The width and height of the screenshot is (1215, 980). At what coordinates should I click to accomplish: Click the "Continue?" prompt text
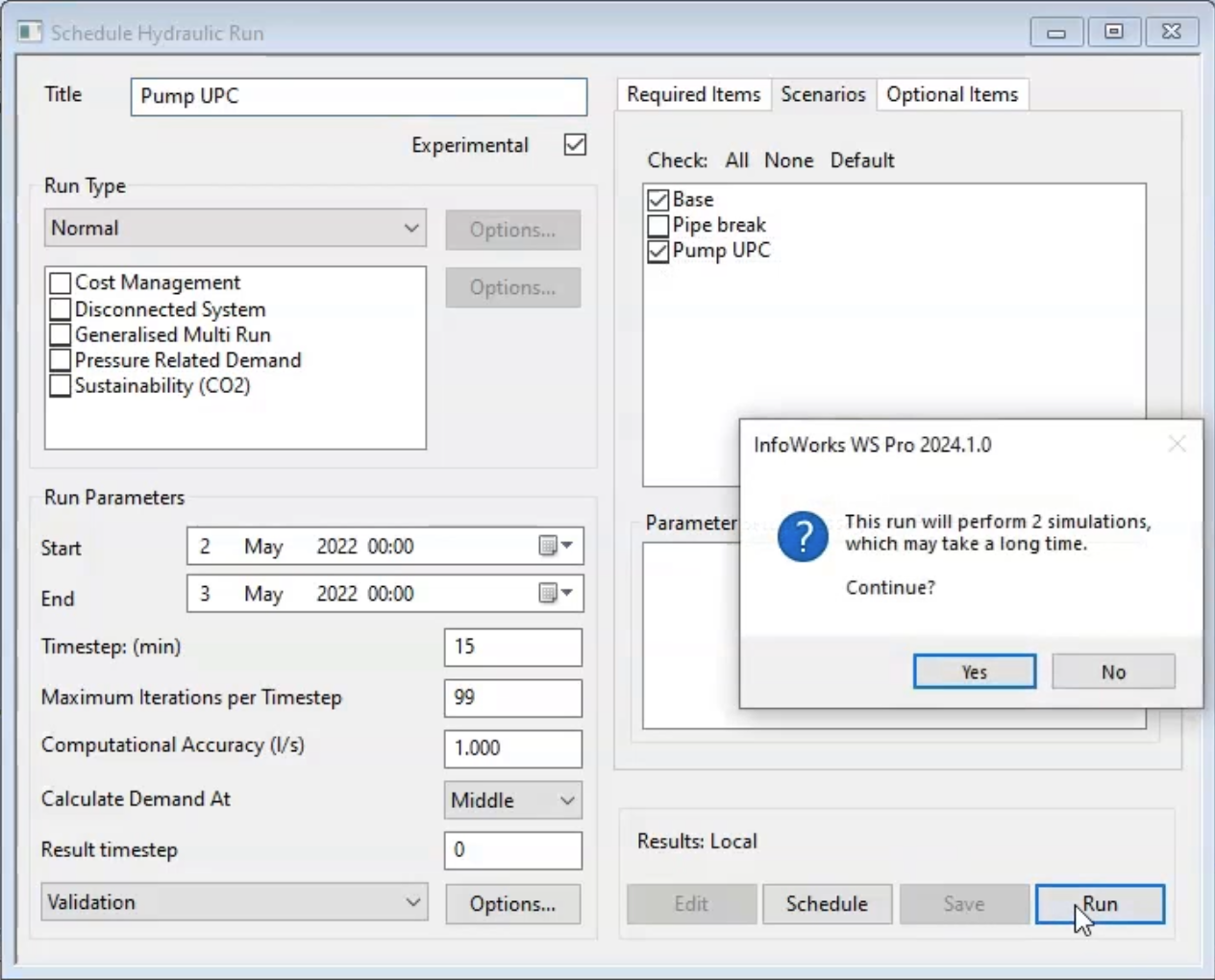pos(890,587)
